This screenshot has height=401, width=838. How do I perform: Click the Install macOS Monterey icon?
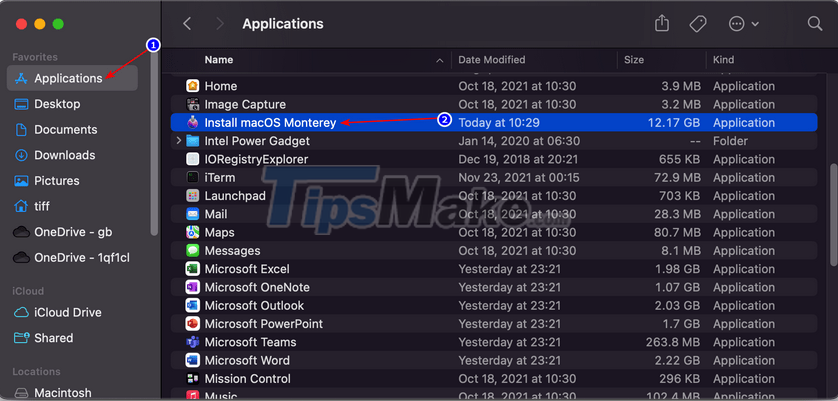192,122
